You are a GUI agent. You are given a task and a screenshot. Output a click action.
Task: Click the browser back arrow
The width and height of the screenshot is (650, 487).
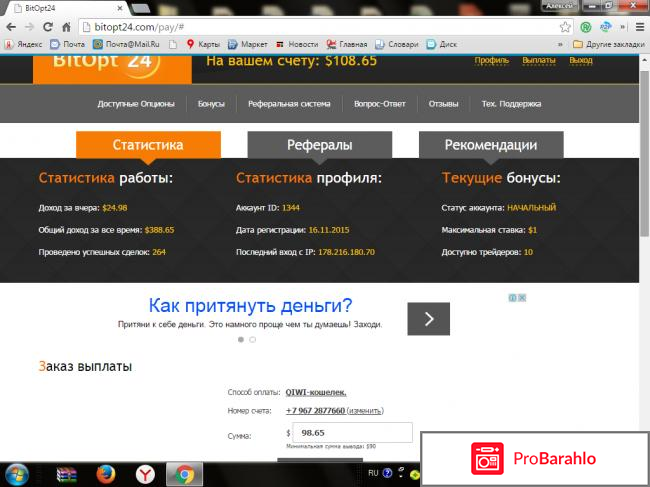11,27
